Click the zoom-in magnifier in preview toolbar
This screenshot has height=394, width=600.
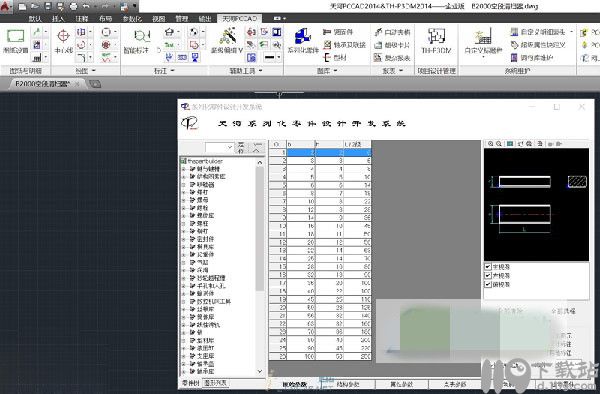[x=491, y=144]
